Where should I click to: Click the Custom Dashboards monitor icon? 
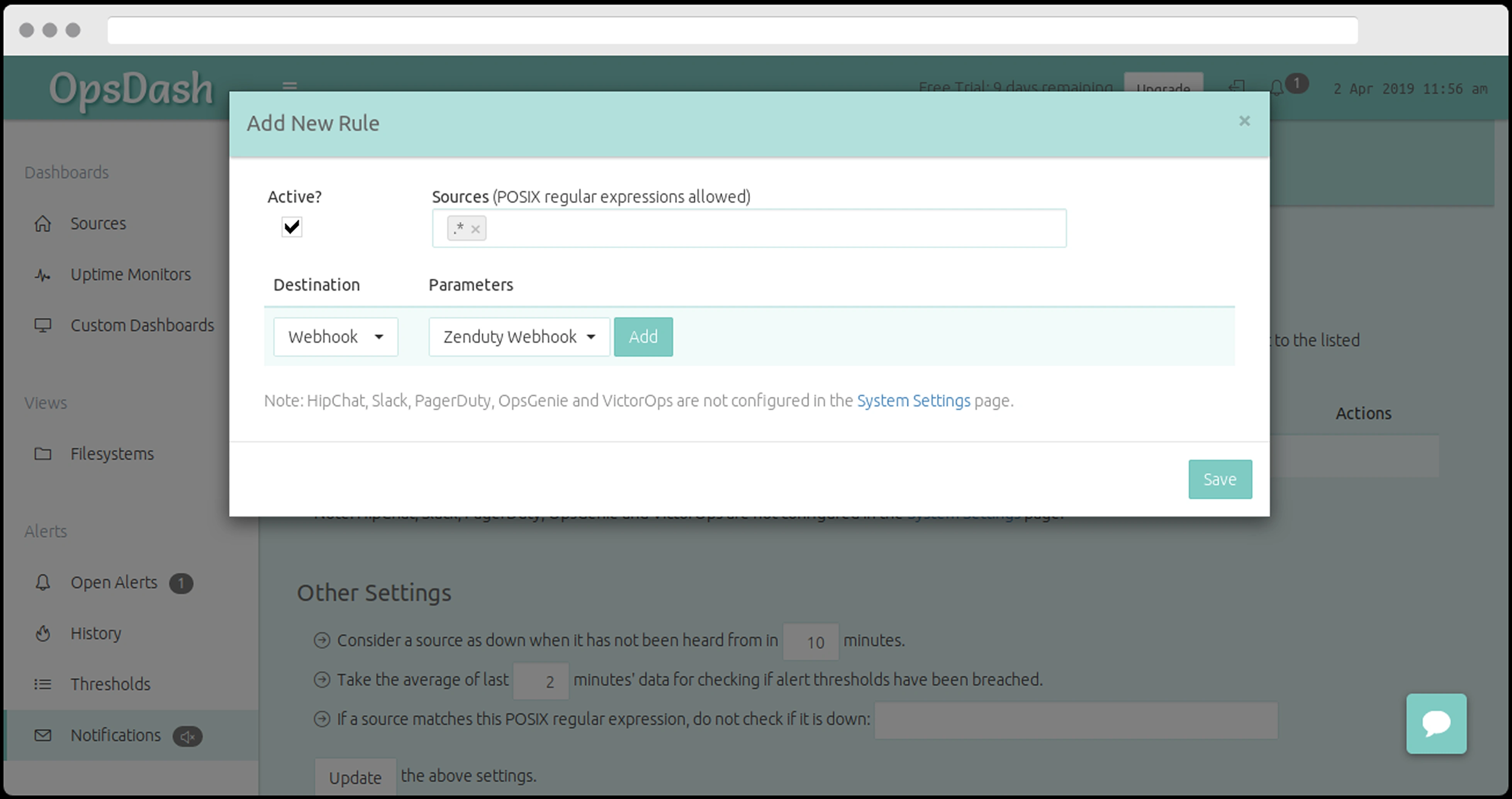(x=43, y=326)
